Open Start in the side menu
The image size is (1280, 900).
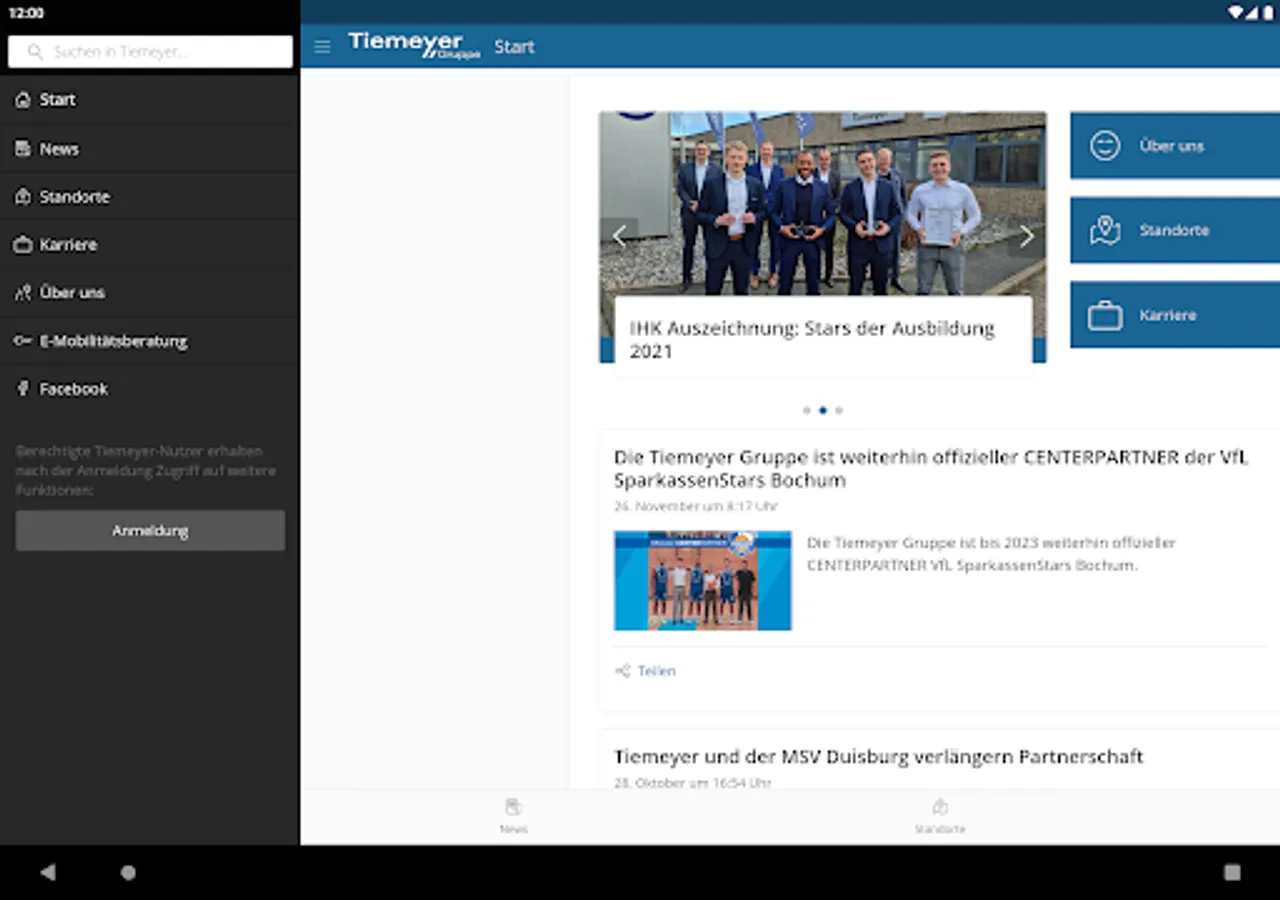(x=150, y=99)
